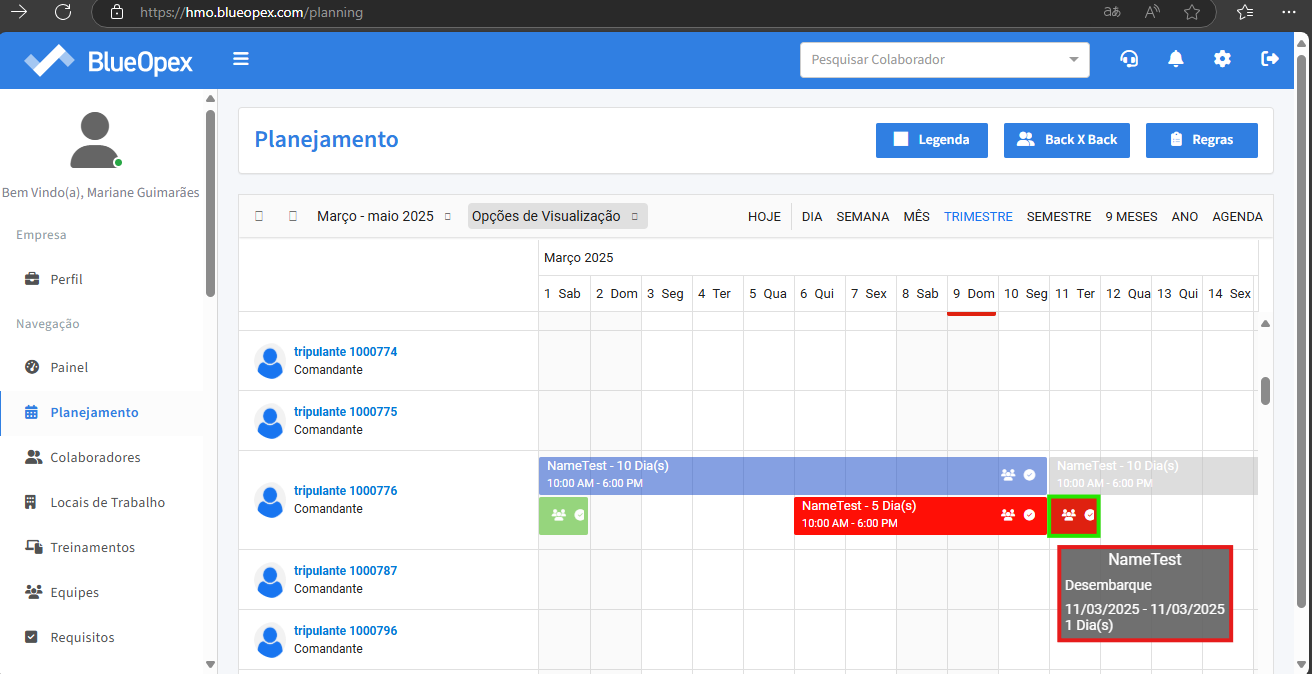
Task: Click team icon on small green event
Action: tap(558, 515)
